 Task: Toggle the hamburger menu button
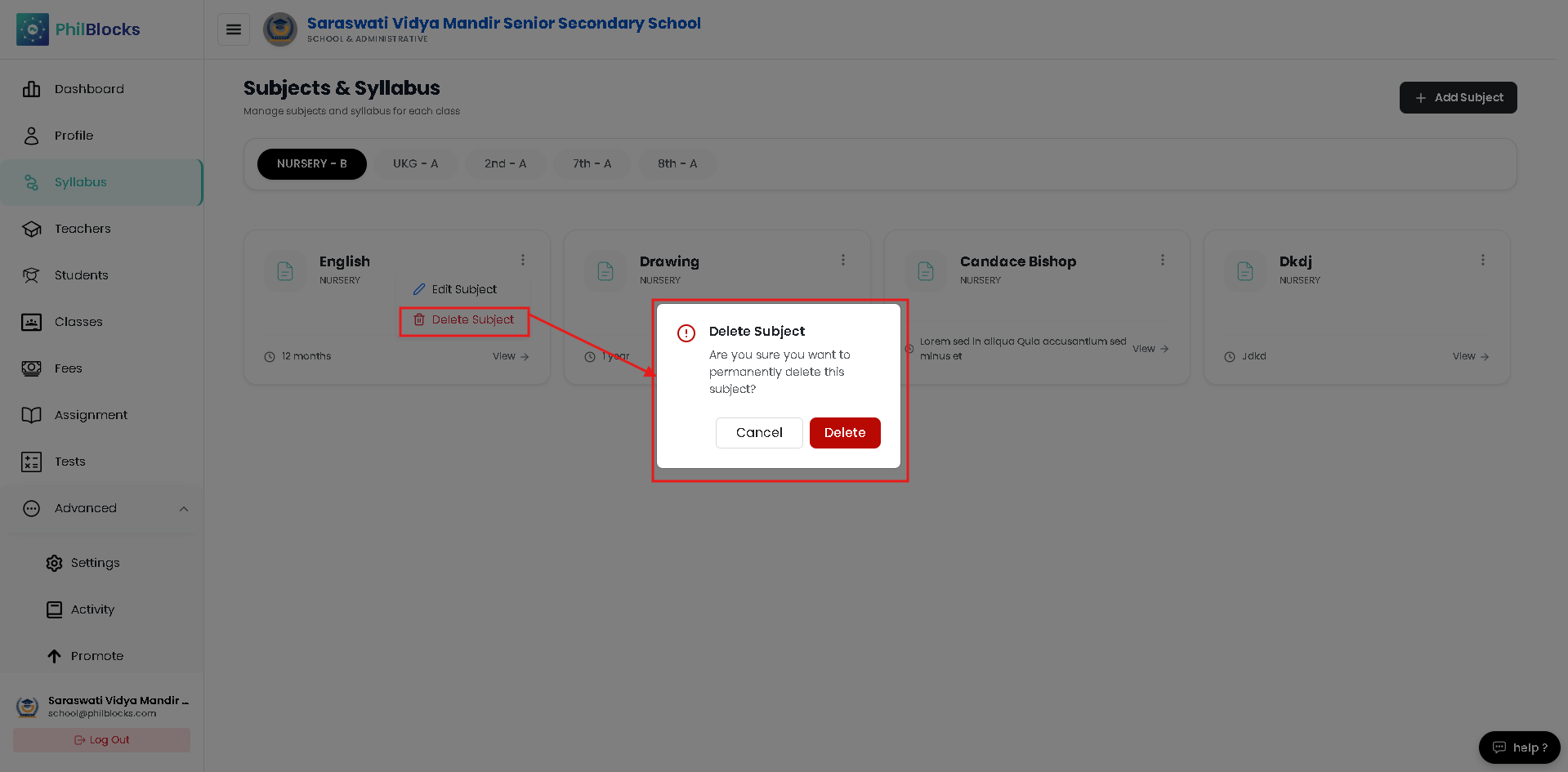point(234,29)
